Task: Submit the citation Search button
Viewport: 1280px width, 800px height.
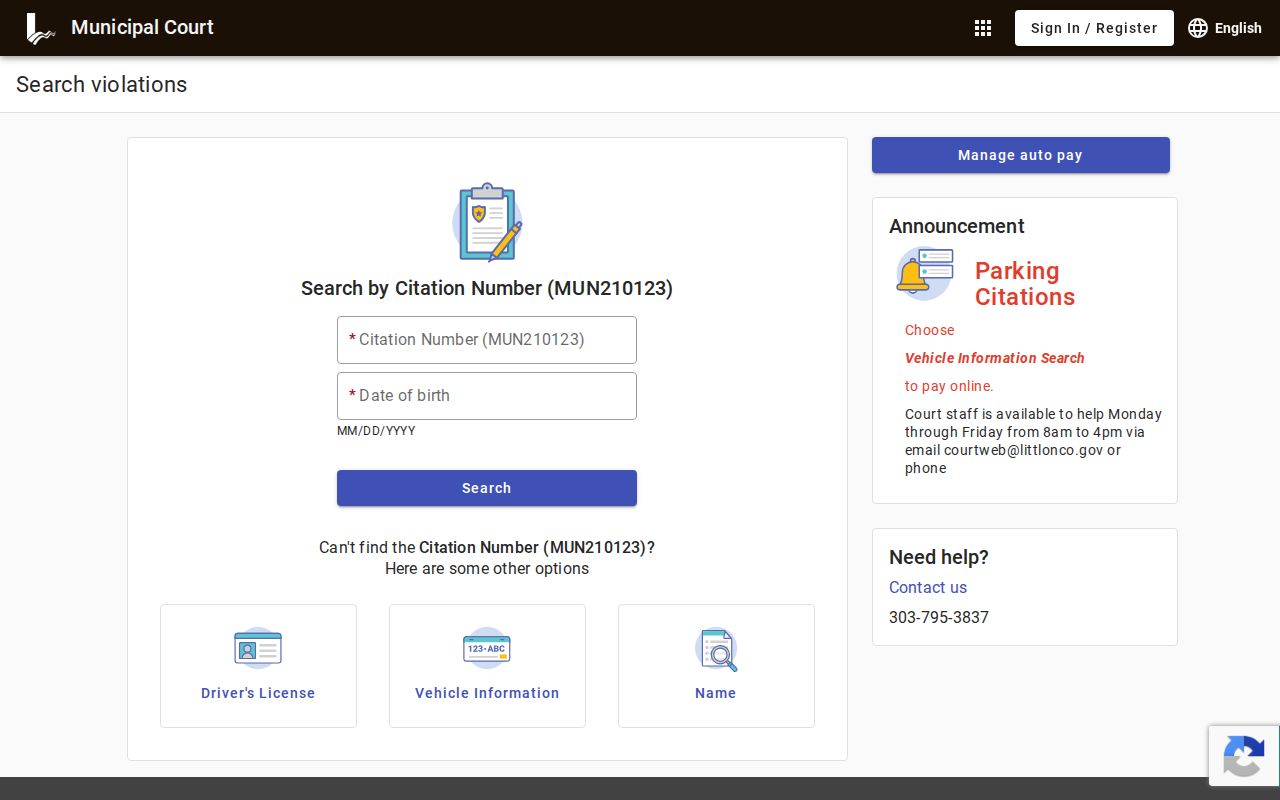Action: (487, 488)
